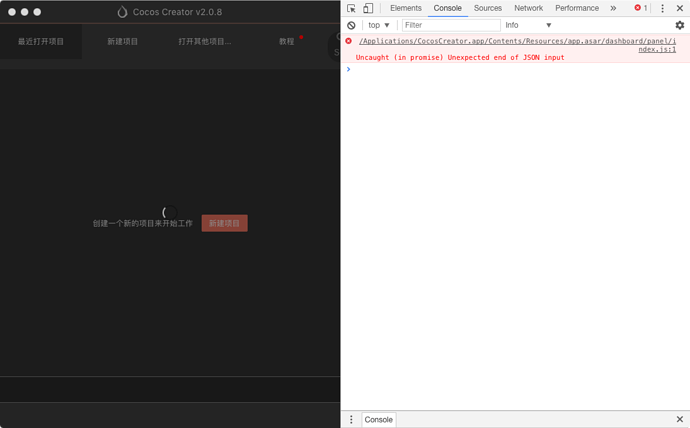Click the red 新建项目 button
690x428 pixels.
point(224,223)
